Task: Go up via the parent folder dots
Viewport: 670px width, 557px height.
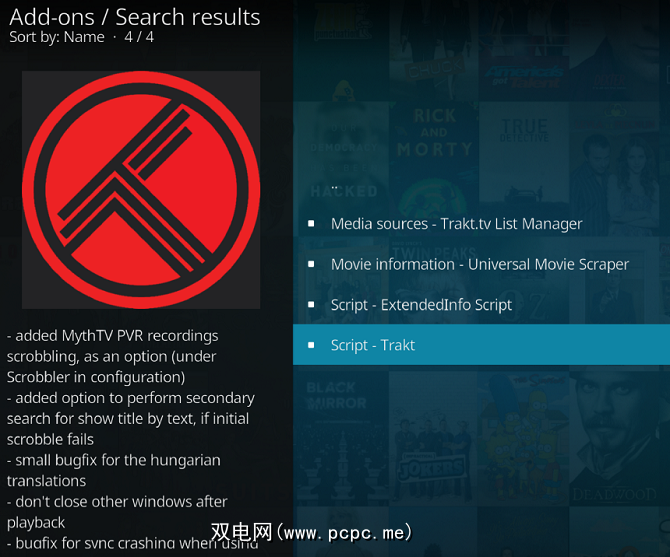Action: tap(335, 187)
